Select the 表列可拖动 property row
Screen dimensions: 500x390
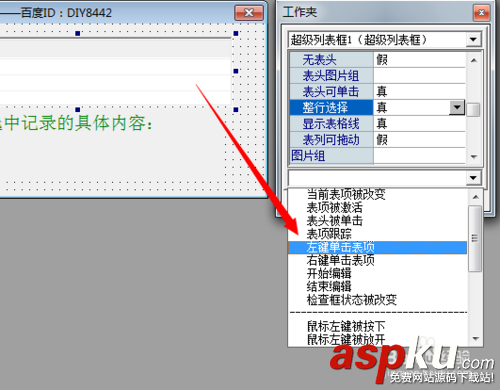331,139
